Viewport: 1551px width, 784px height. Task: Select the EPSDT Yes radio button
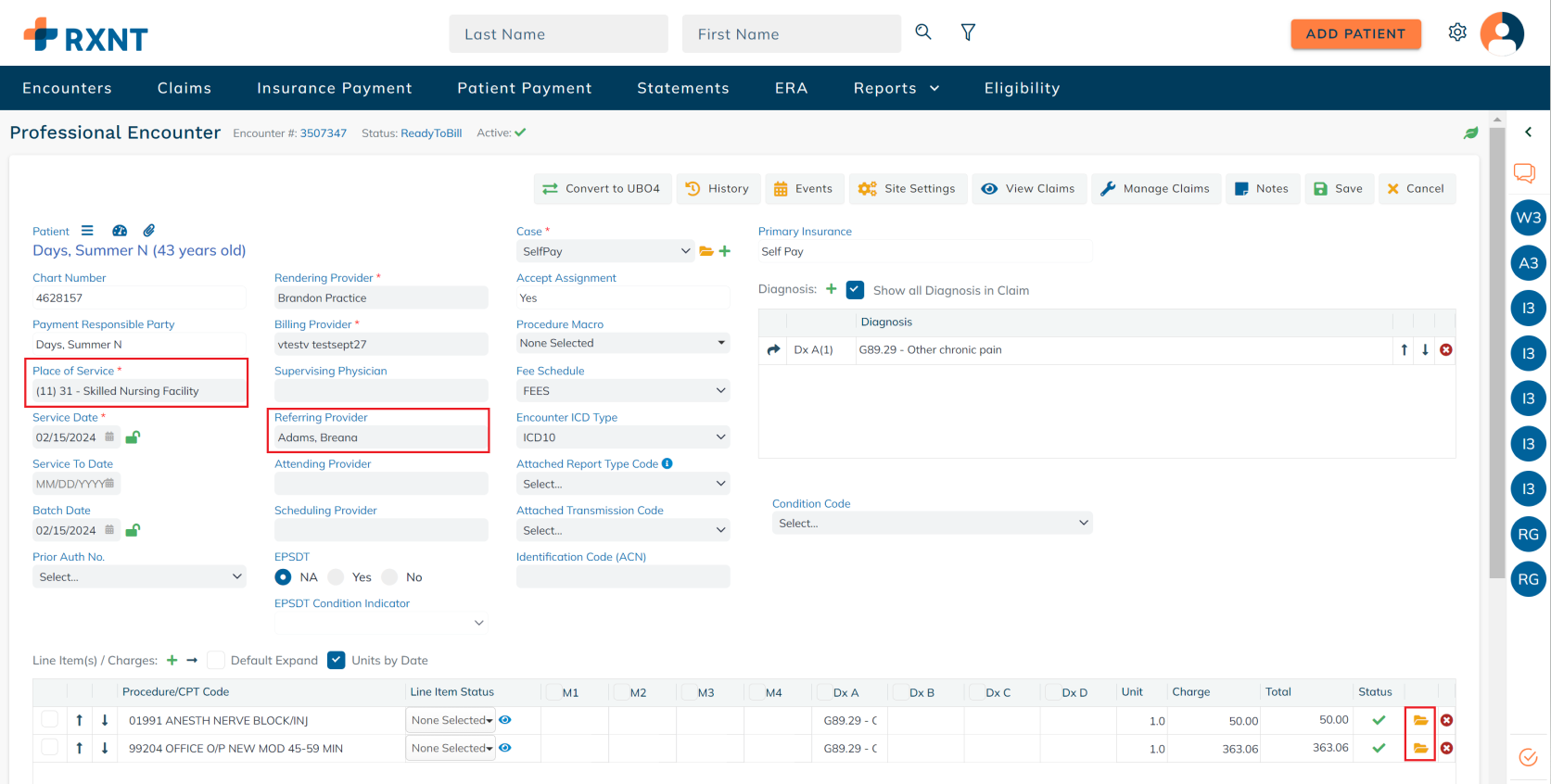pos(336,576)
